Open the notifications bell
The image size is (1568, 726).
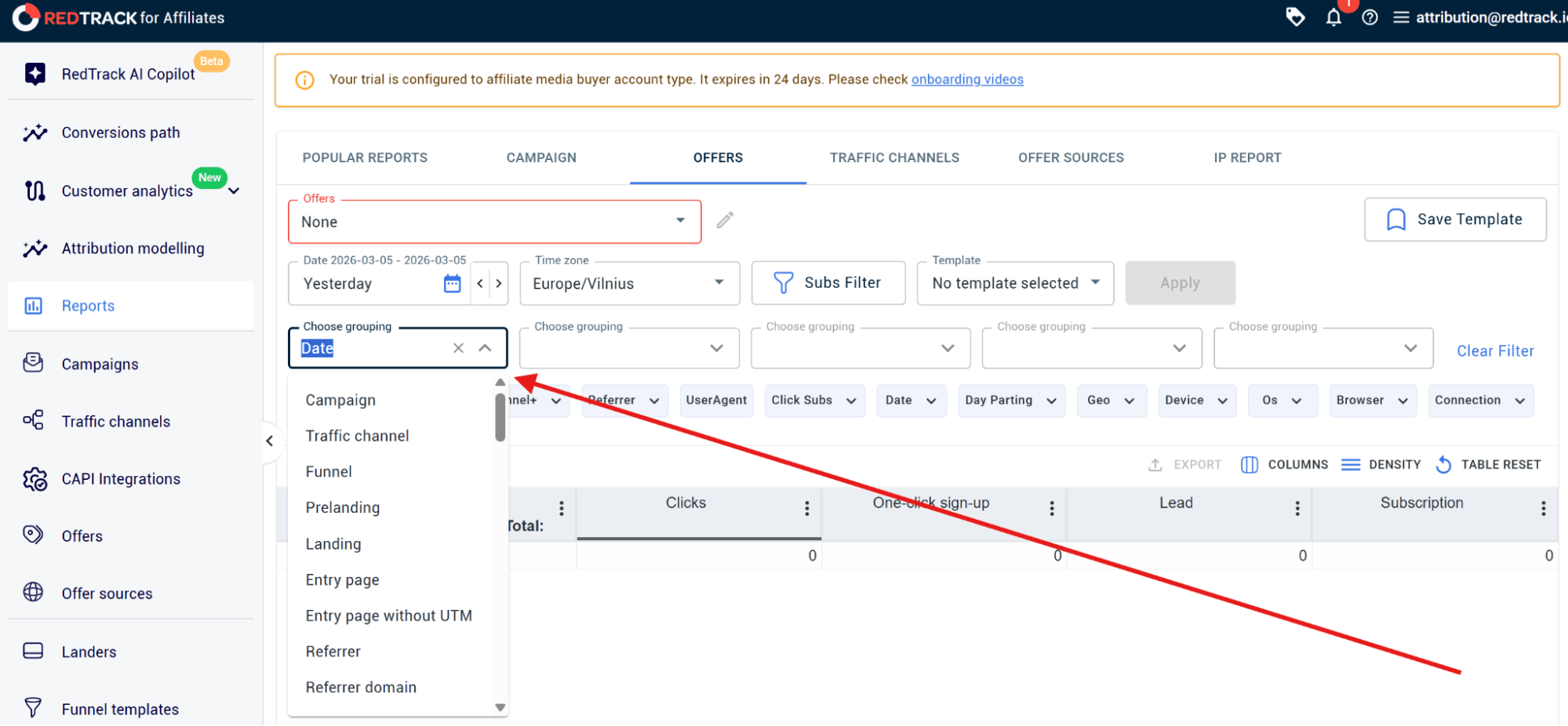pos(1333,18)
